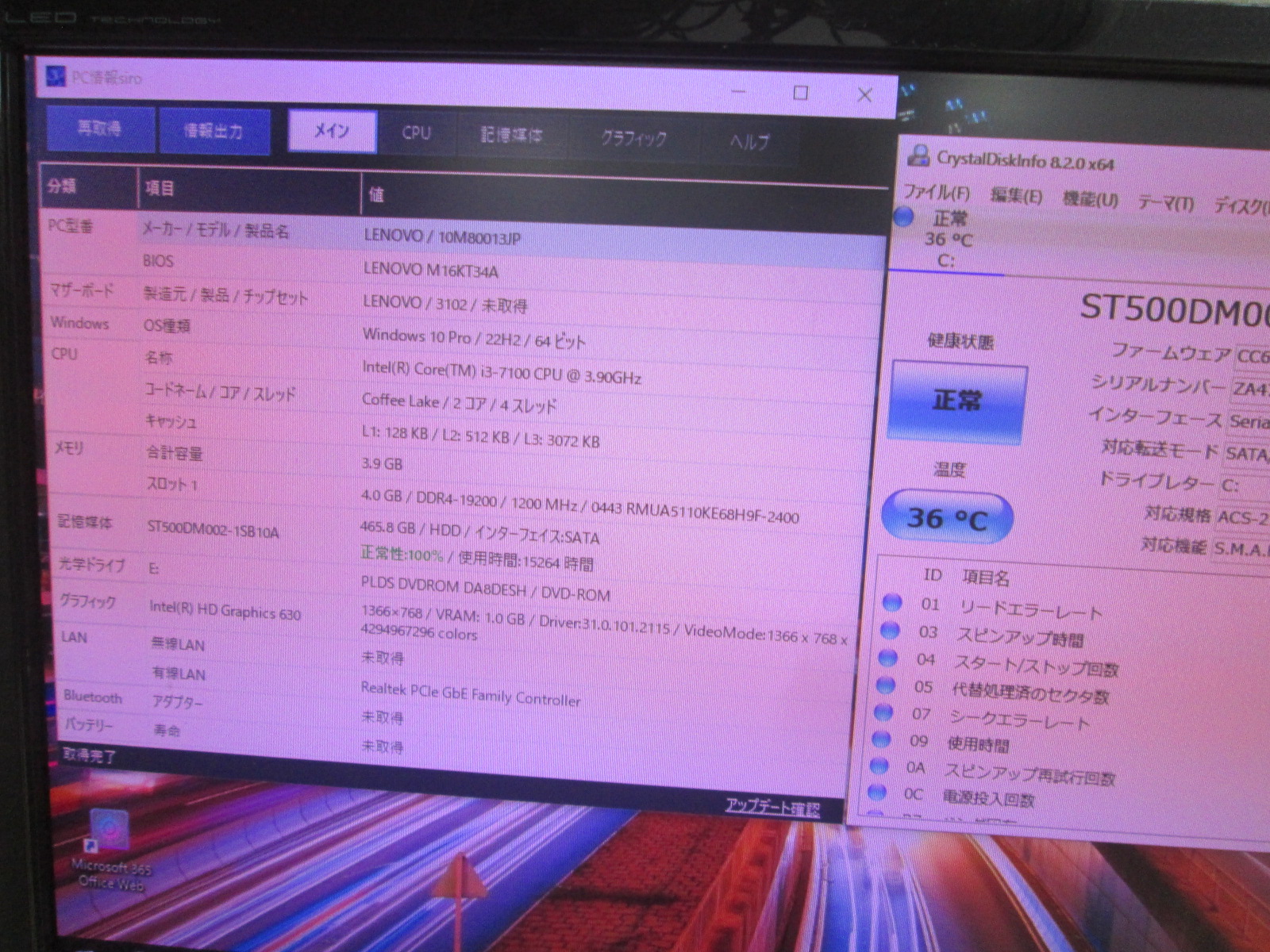
Task: Click the CrystalDiskInfo title bar icon
Action: point(918,155)
